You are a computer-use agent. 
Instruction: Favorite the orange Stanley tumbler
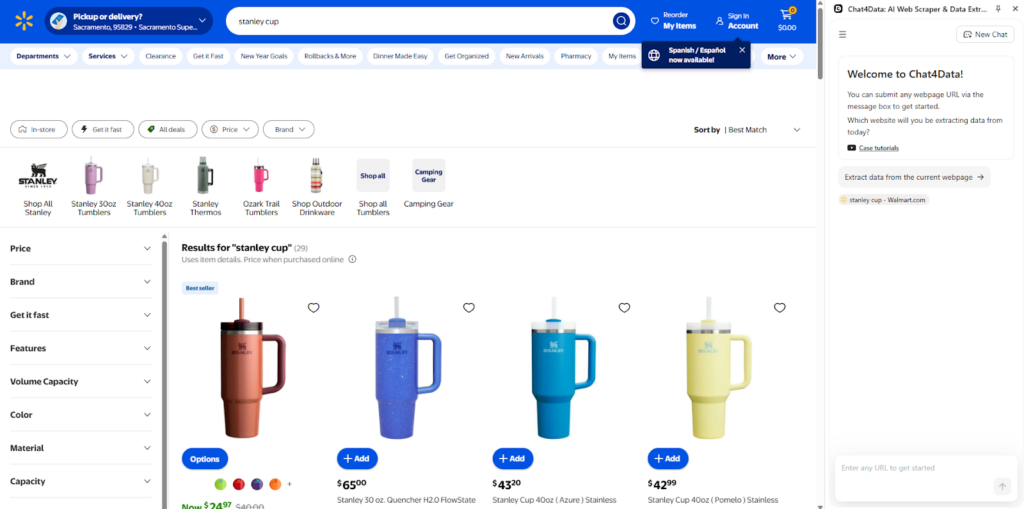tap(313, 308)
